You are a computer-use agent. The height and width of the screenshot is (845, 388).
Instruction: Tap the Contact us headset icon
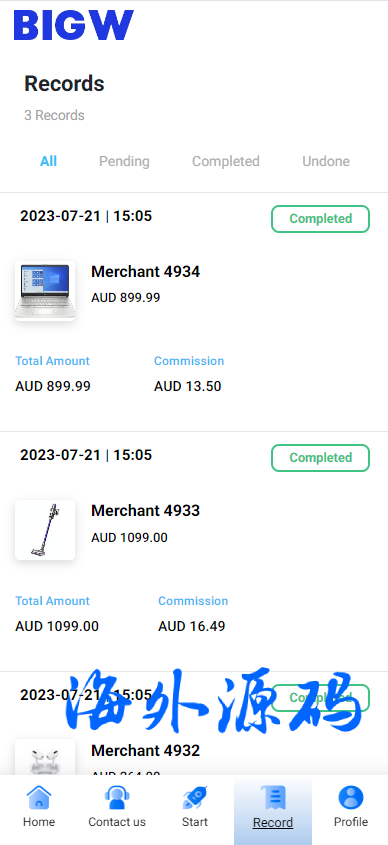pos(117,798)
